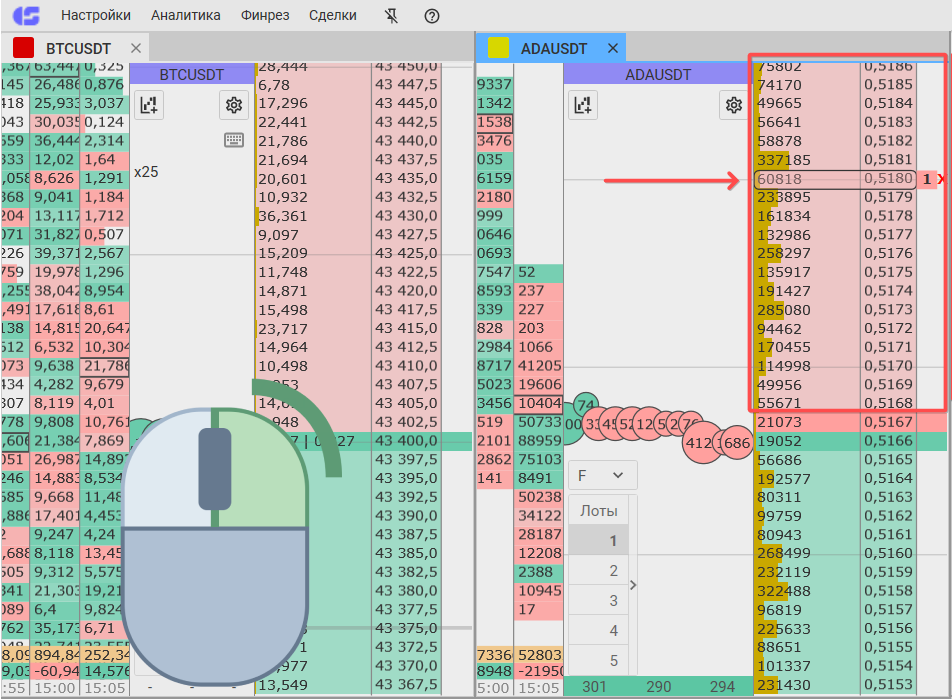Image resolution: width=952 pixels, height=699 pixels.
Task: Switch to the ADAUSDT tab
Action: click(553, 49)
